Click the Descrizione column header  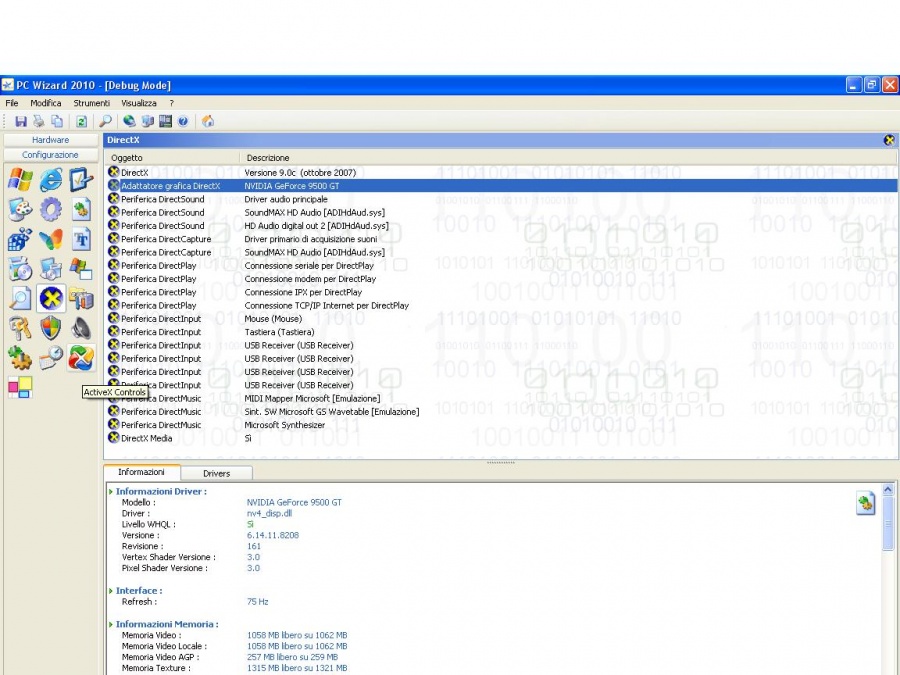[267, 158]
